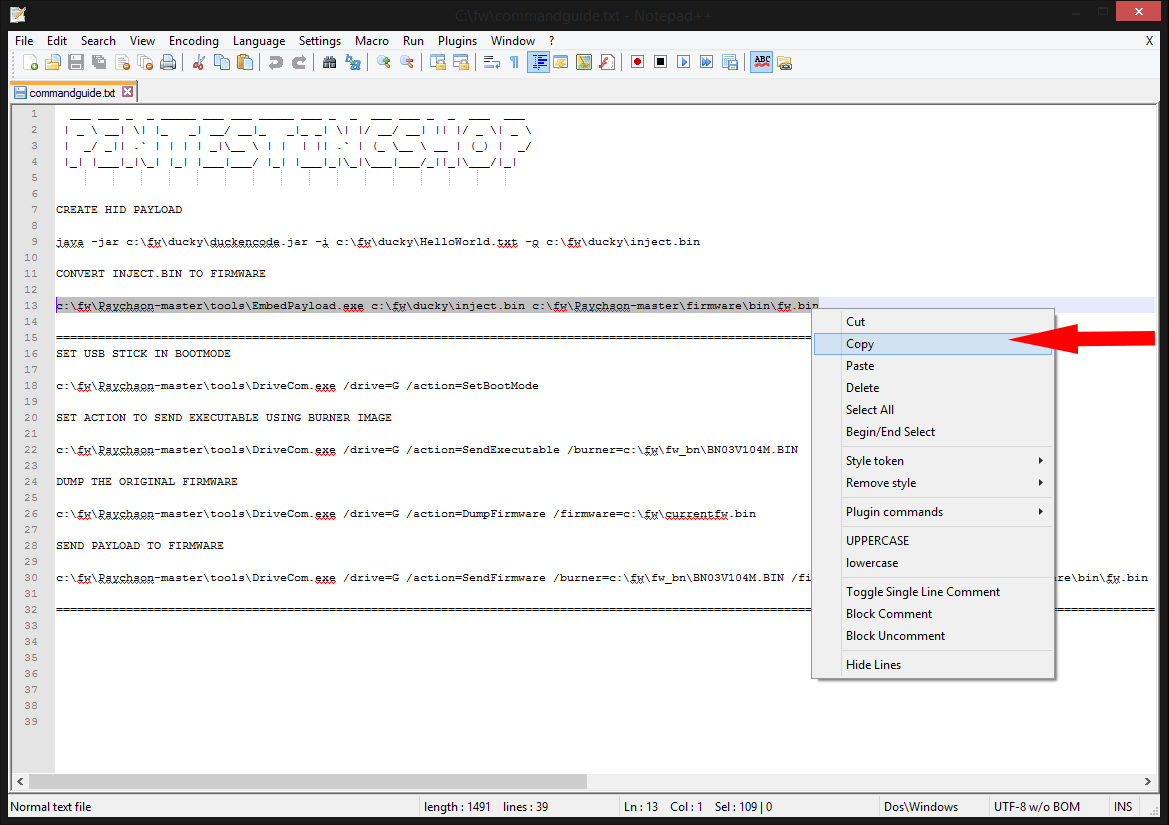Click the Save recorded macro icon
The height and width of the screenshot is (825, 1169).
point(730,63)
